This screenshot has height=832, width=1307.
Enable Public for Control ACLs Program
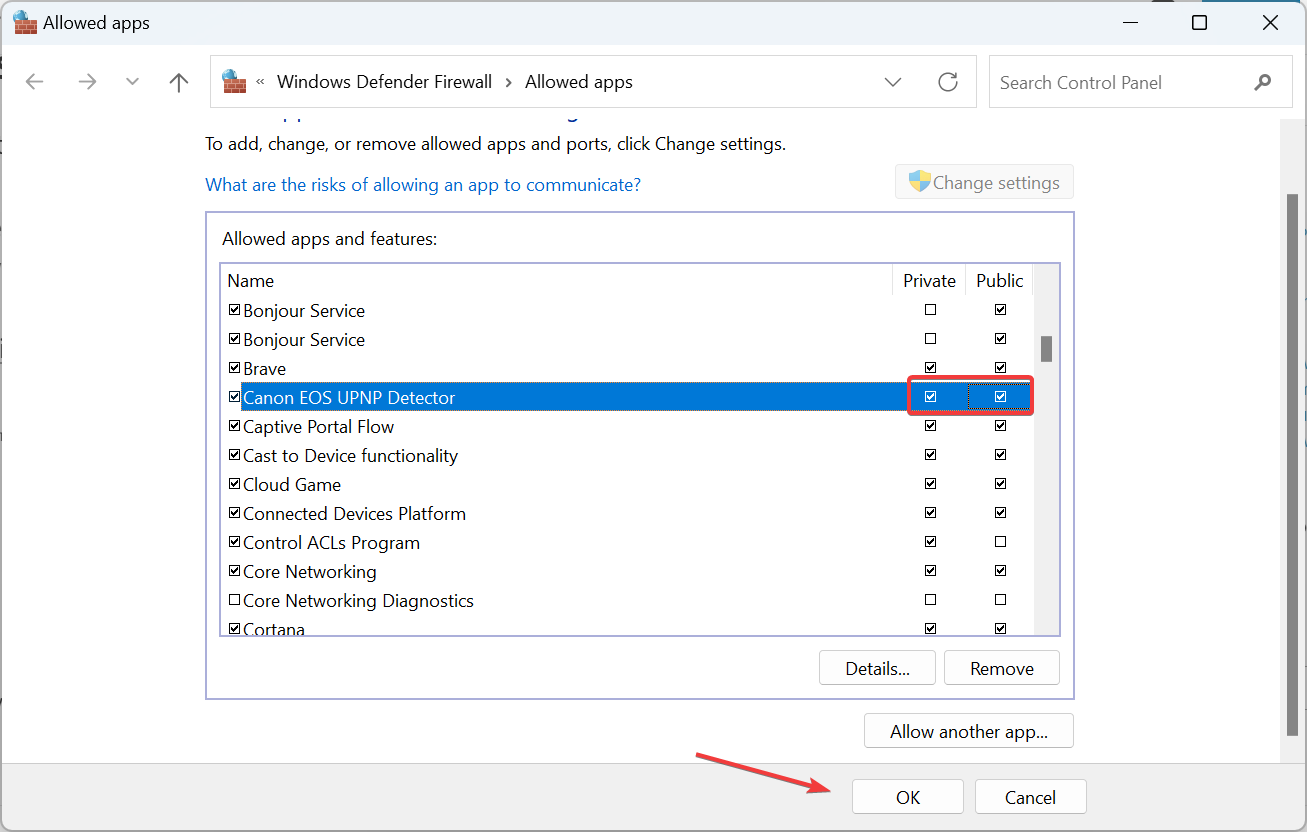click(x=1001, y=542)
